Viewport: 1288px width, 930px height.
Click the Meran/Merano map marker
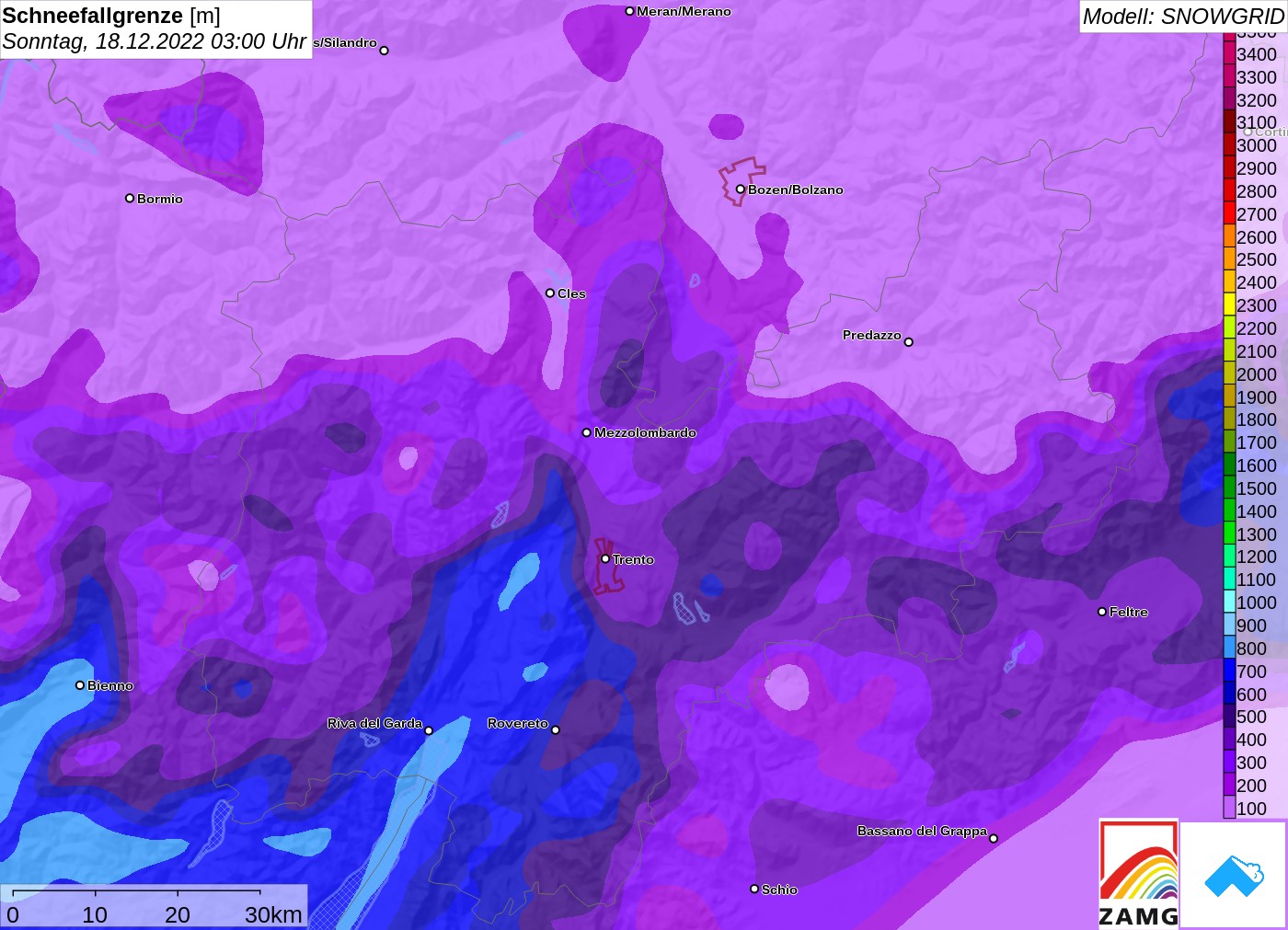pos(629,11)
